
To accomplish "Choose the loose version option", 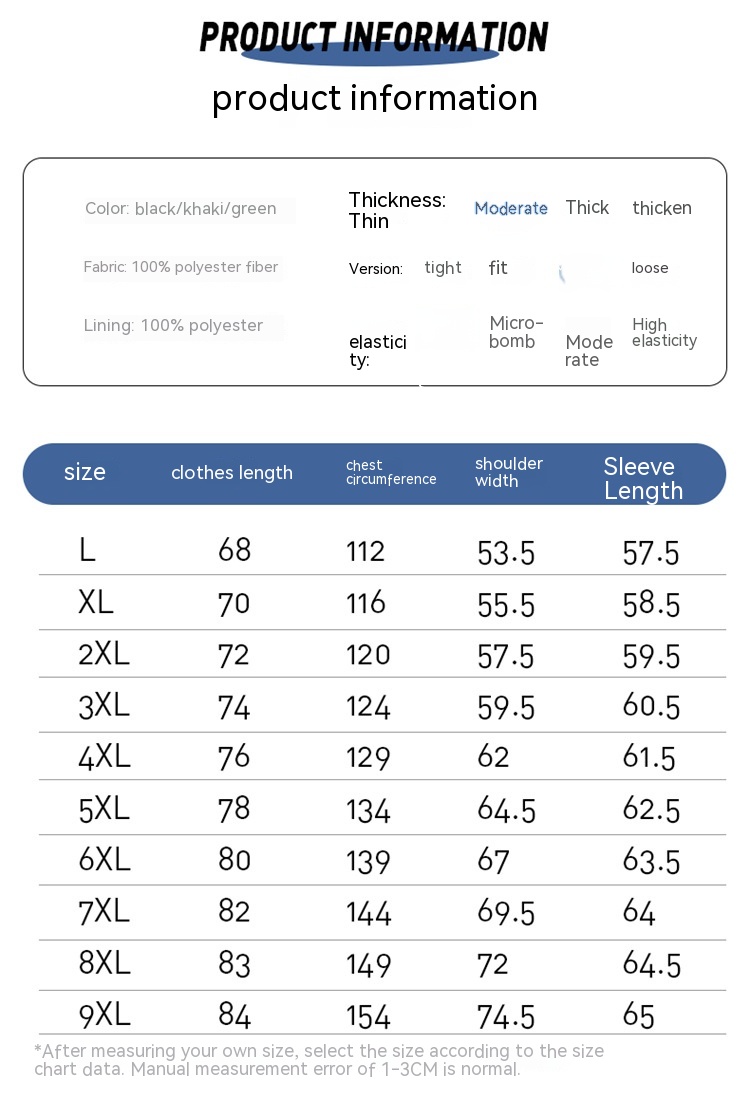I will point(650,268).
